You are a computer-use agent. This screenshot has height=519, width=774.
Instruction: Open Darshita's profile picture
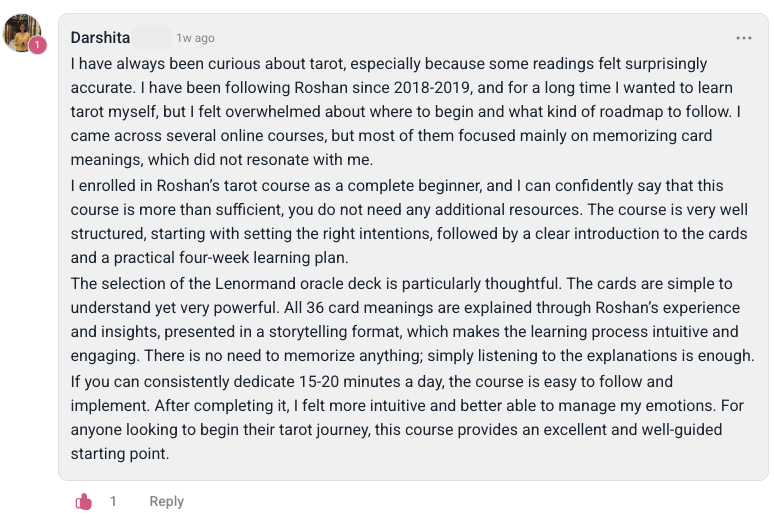(x=21, y=32)
